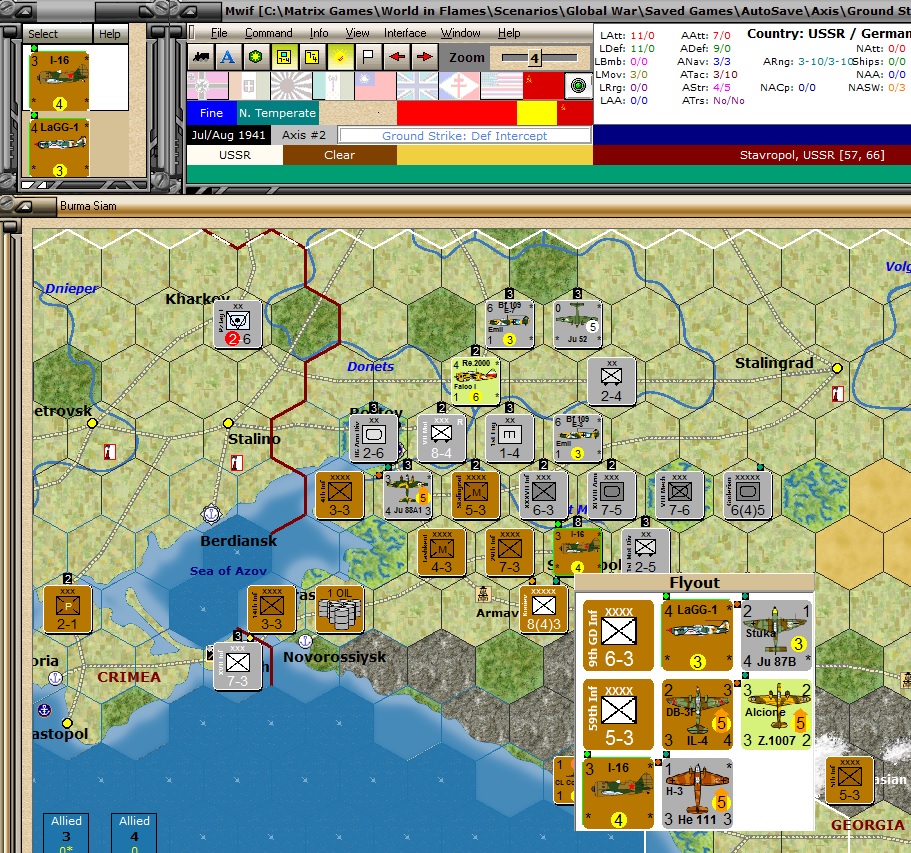The image size is (911, 853).
Task: Click the Ju 52 transport on the map
Action: pos(577,325)
